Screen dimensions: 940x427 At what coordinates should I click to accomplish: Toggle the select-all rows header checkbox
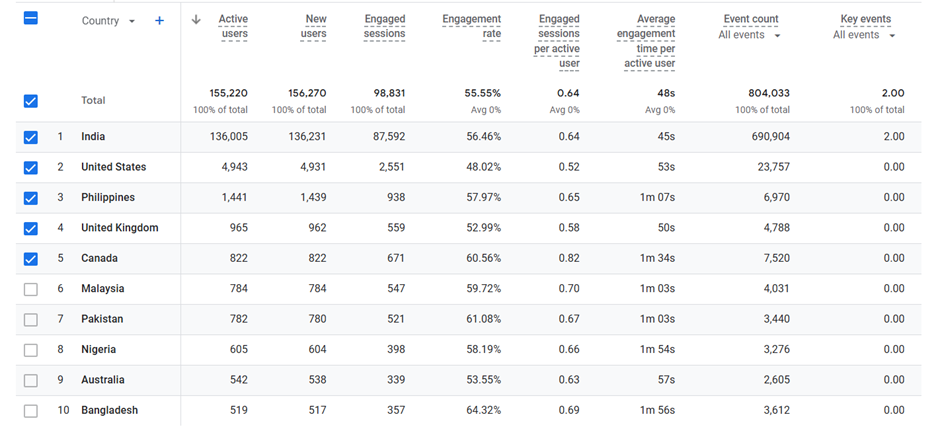(x=30, y=18)
